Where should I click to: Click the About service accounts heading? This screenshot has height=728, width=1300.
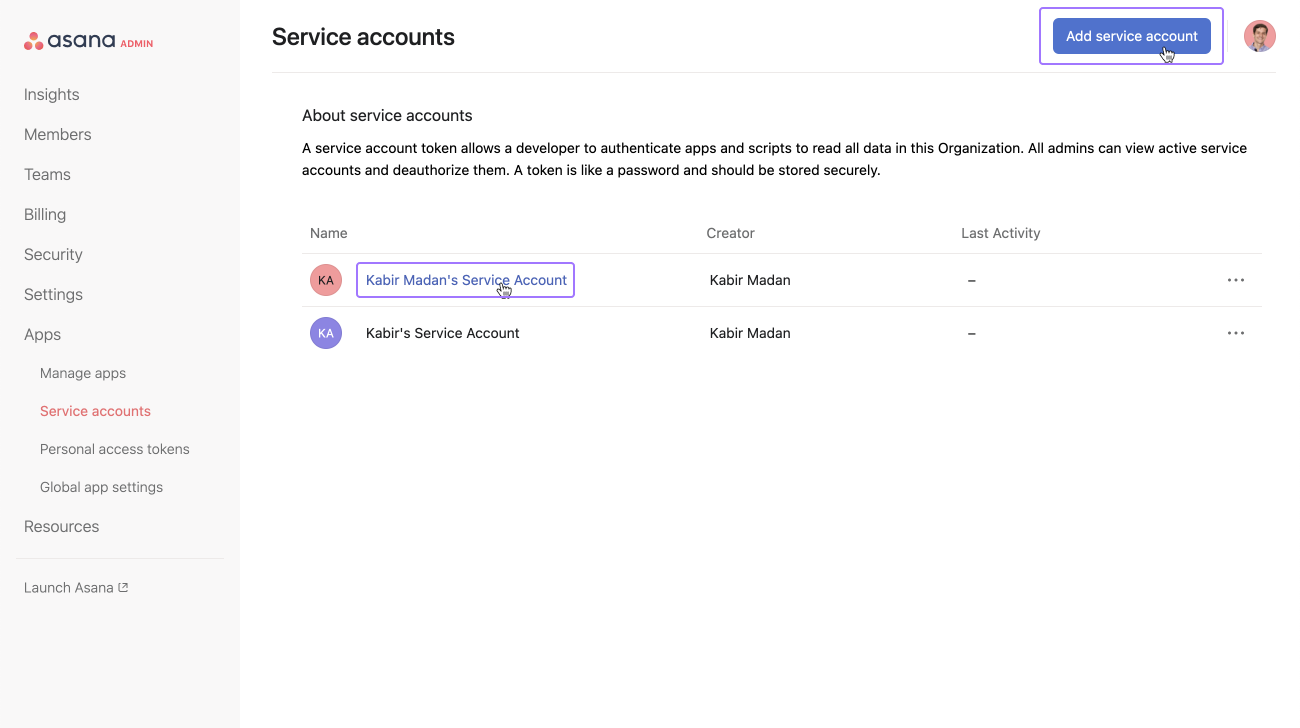click(387, 115)
